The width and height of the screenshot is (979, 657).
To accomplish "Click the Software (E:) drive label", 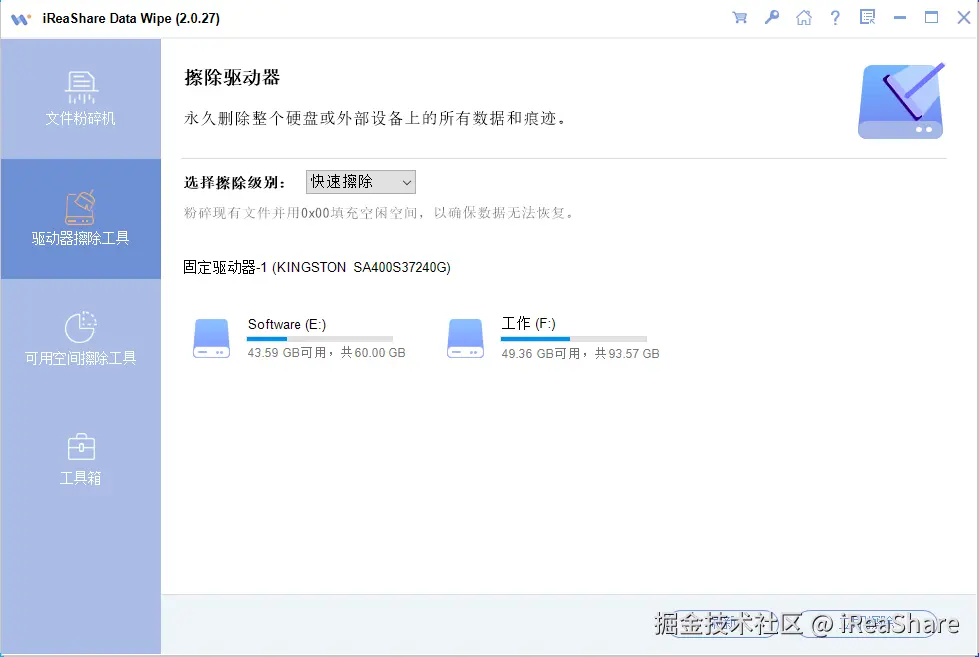I will click(286, 324).
